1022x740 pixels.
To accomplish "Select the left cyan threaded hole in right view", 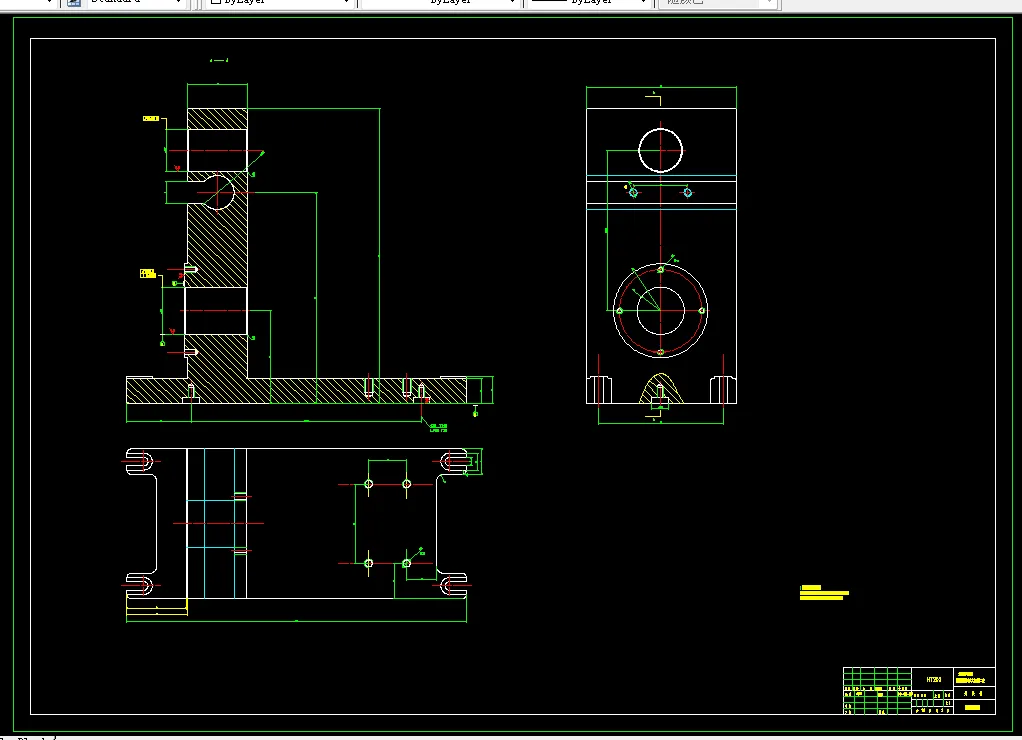I will [633, 192].
